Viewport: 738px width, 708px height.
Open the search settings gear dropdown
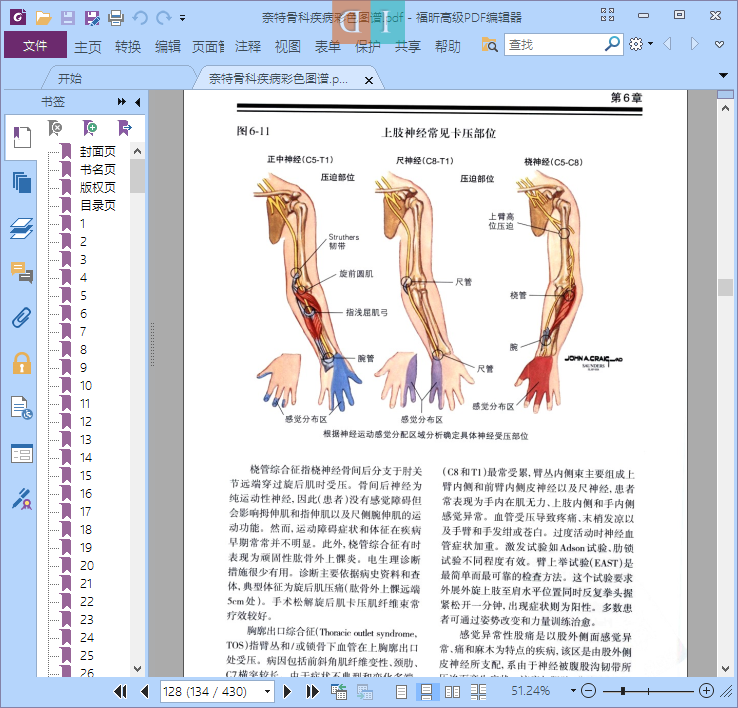[x=641, y=44]
